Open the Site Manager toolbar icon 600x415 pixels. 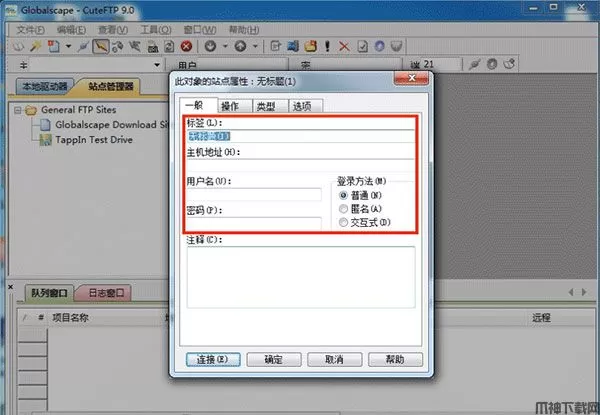click(x=18, y=47)
